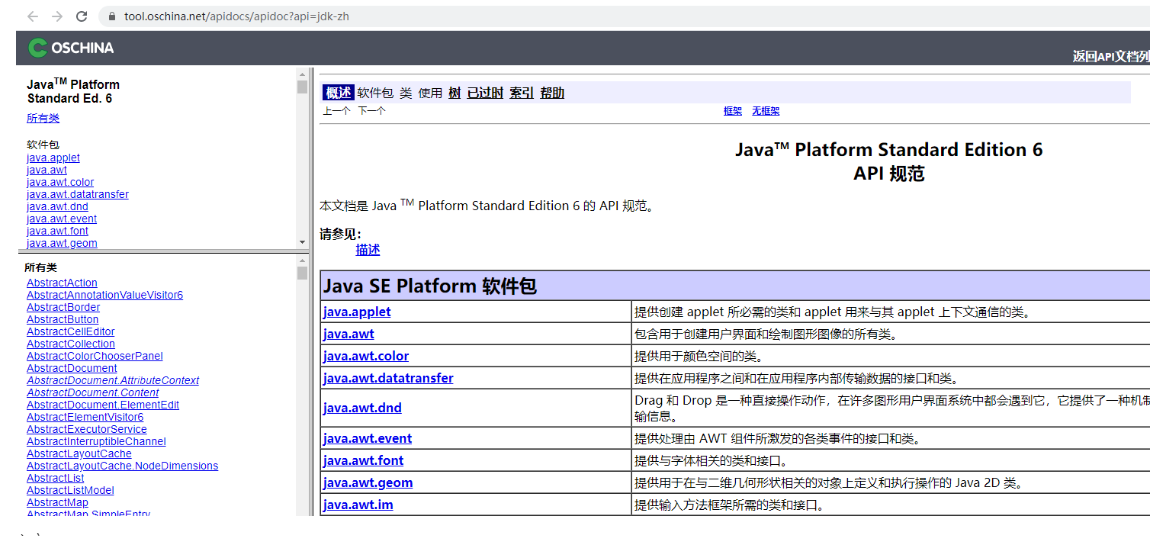Open java.awt.font in the packages table

(x=363, y=460)
